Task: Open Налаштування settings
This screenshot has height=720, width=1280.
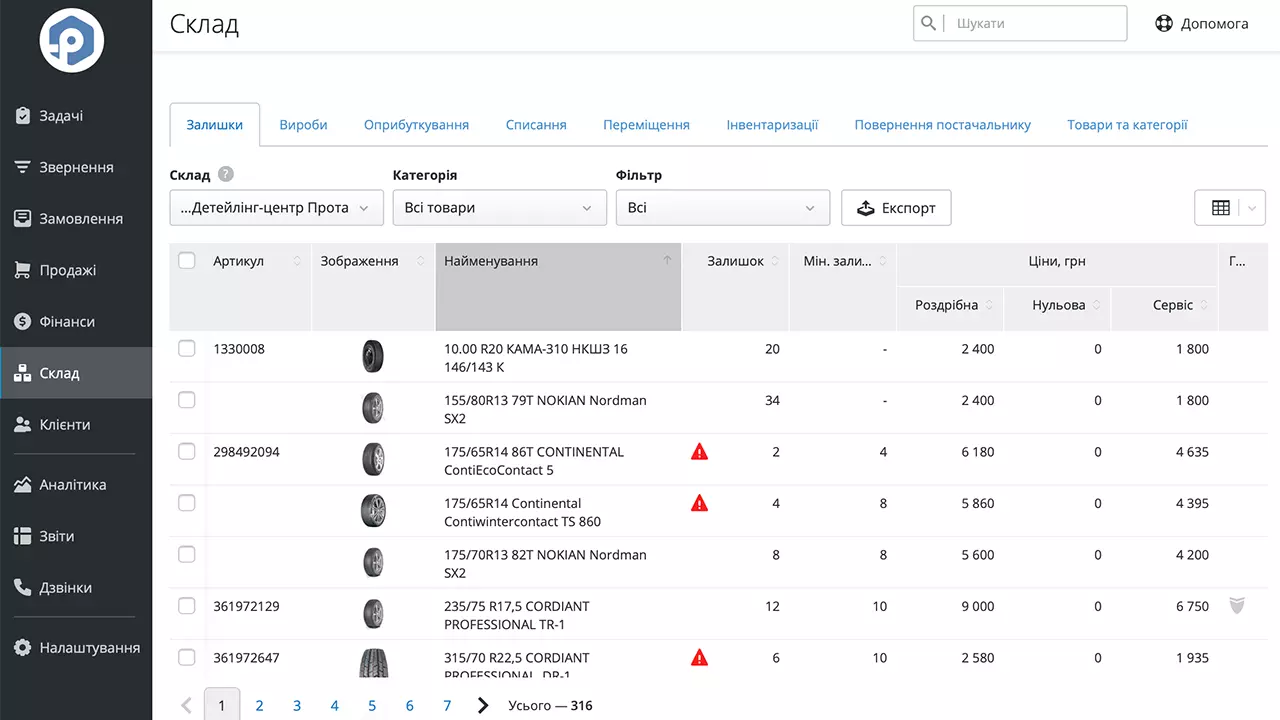Action: (76, 648)
